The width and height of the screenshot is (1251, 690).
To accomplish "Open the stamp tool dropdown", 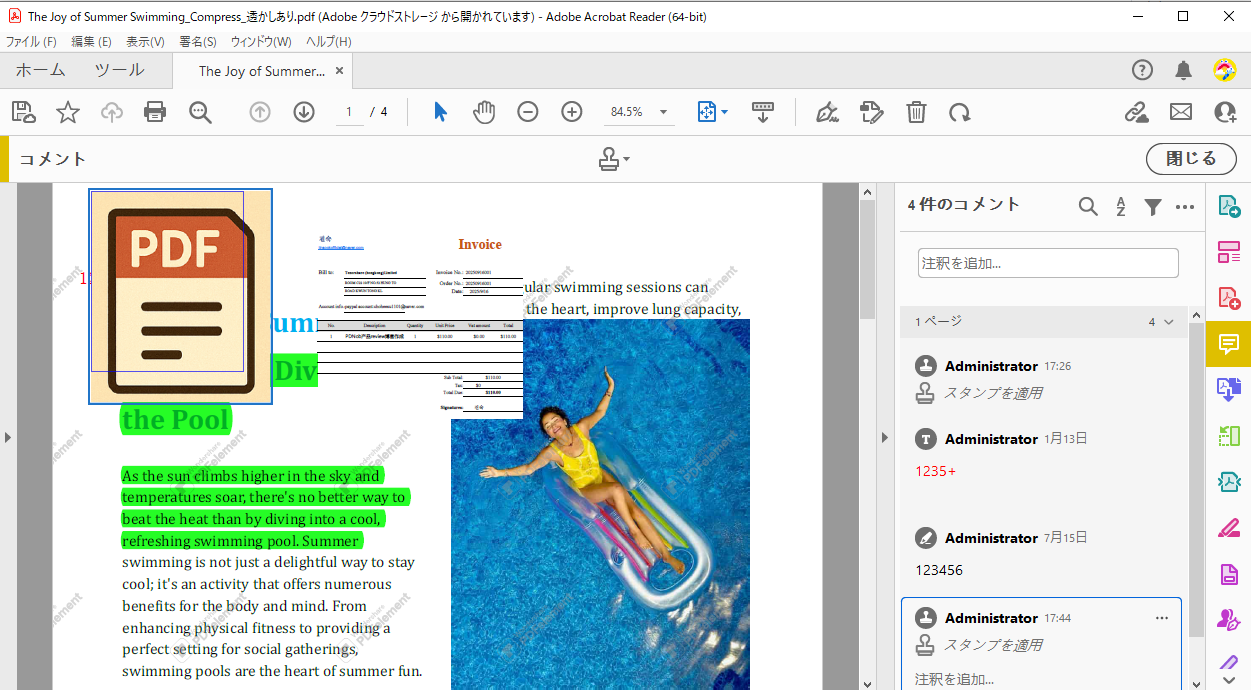I will click(626, 159).
